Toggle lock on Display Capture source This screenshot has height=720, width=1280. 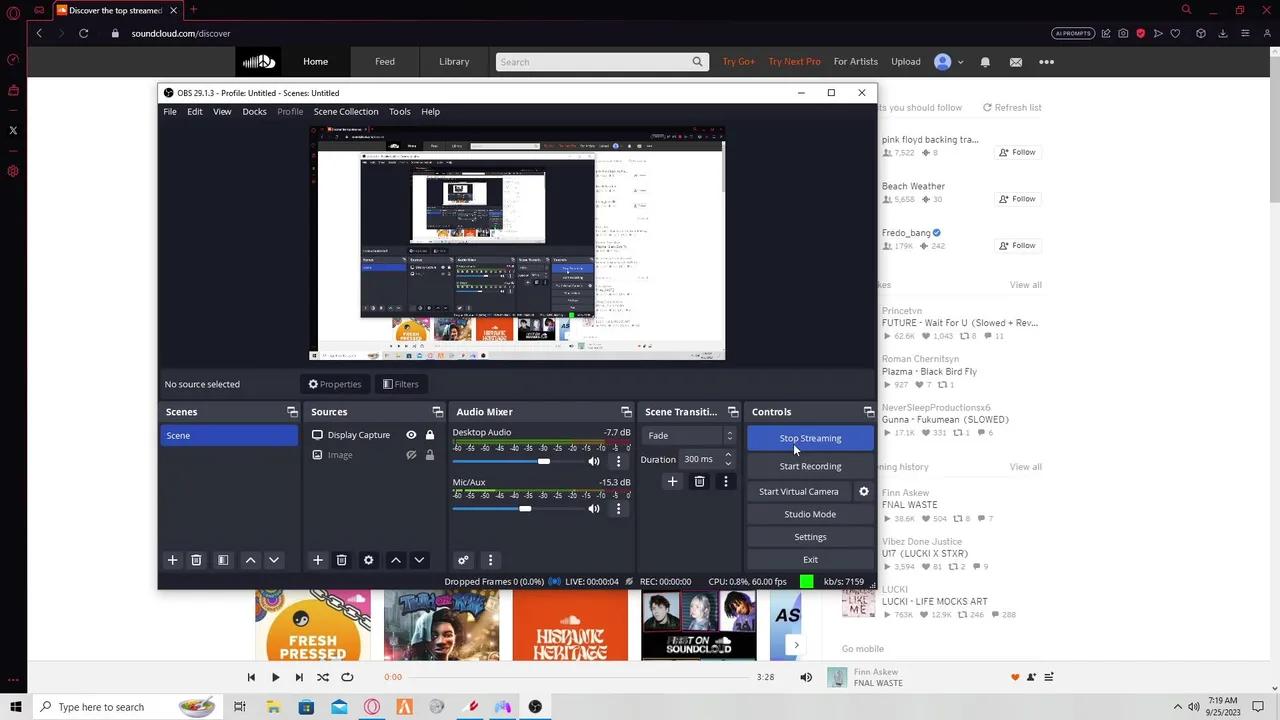pos(430,435)
